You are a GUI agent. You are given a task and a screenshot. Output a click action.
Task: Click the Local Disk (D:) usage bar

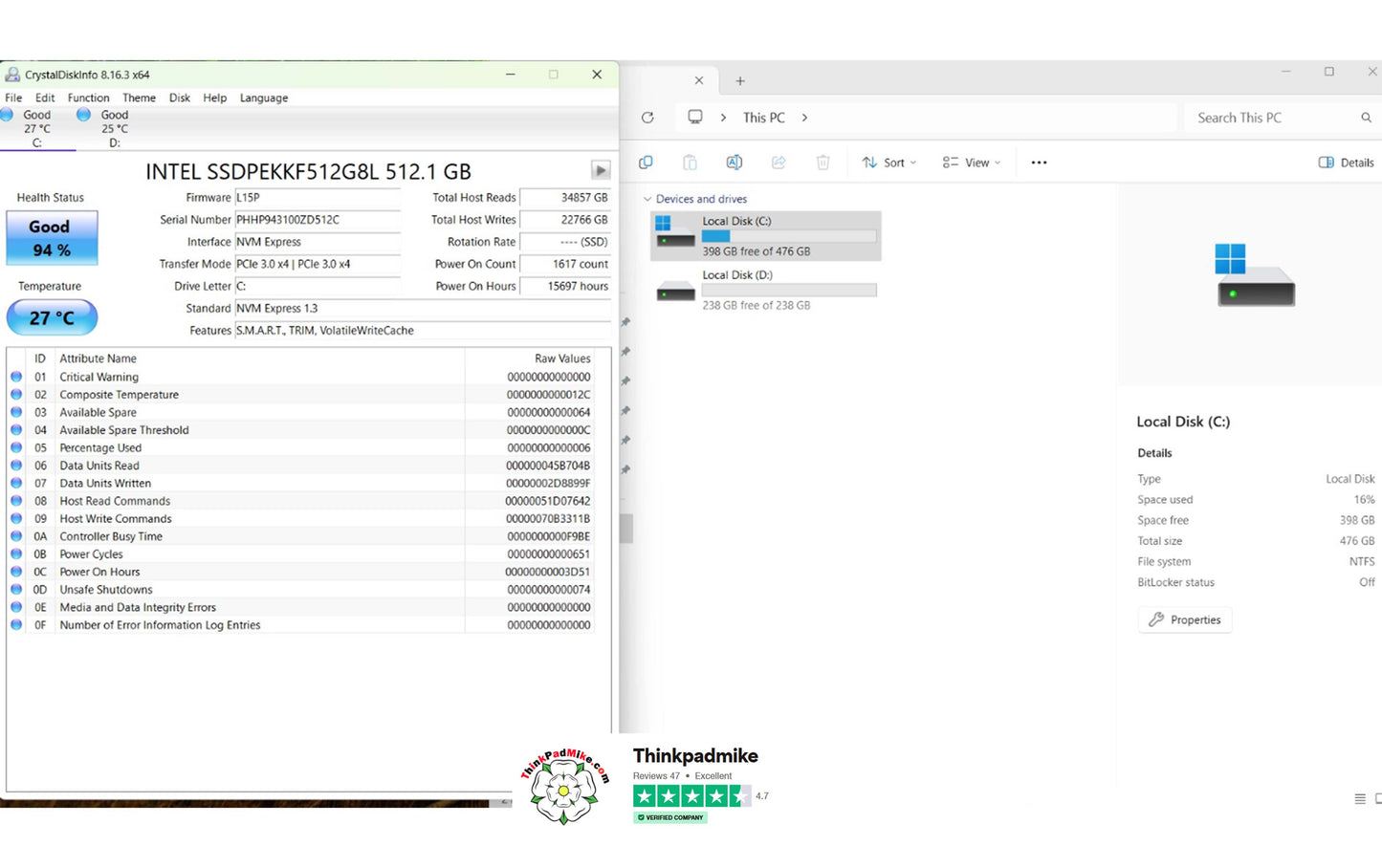click(789, 290)
